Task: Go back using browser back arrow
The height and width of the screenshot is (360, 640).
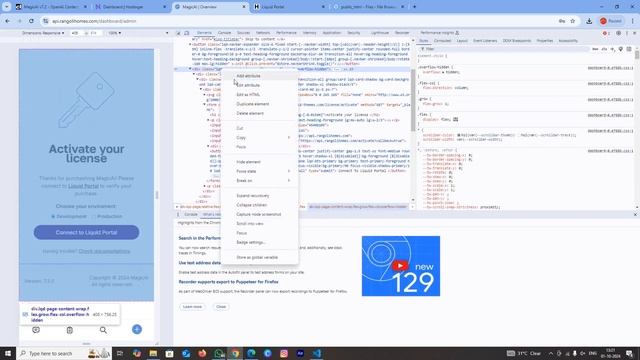Action: pyautogui.click(x=8, y=21)
